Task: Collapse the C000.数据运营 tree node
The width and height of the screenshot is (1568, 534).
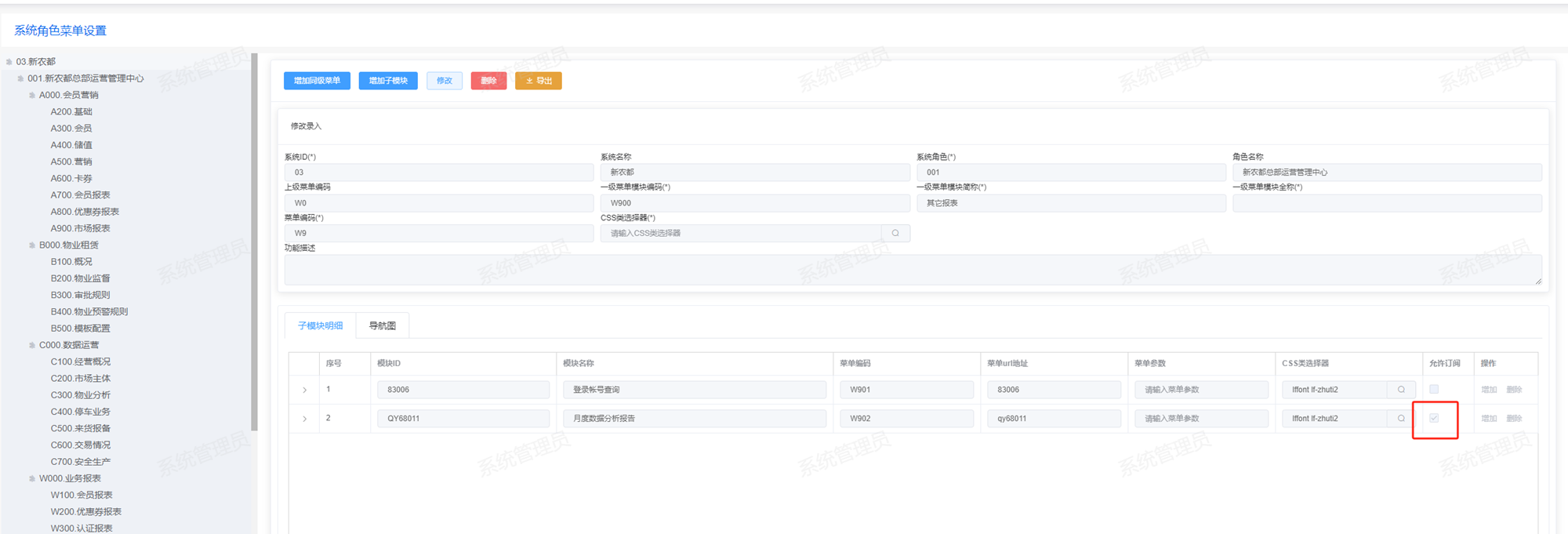Action: coord(32,345)
